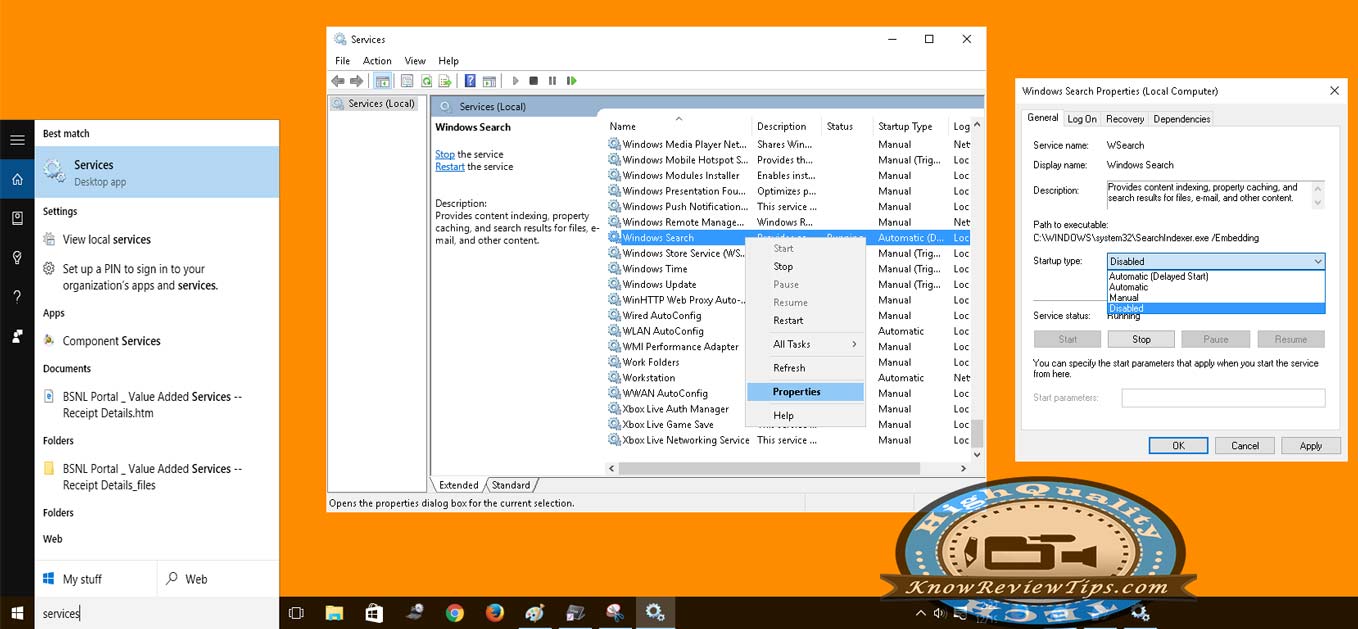Open the Startup type dropdown
This screenshot has height=629, width=1358.
[x=1320, y=260]
